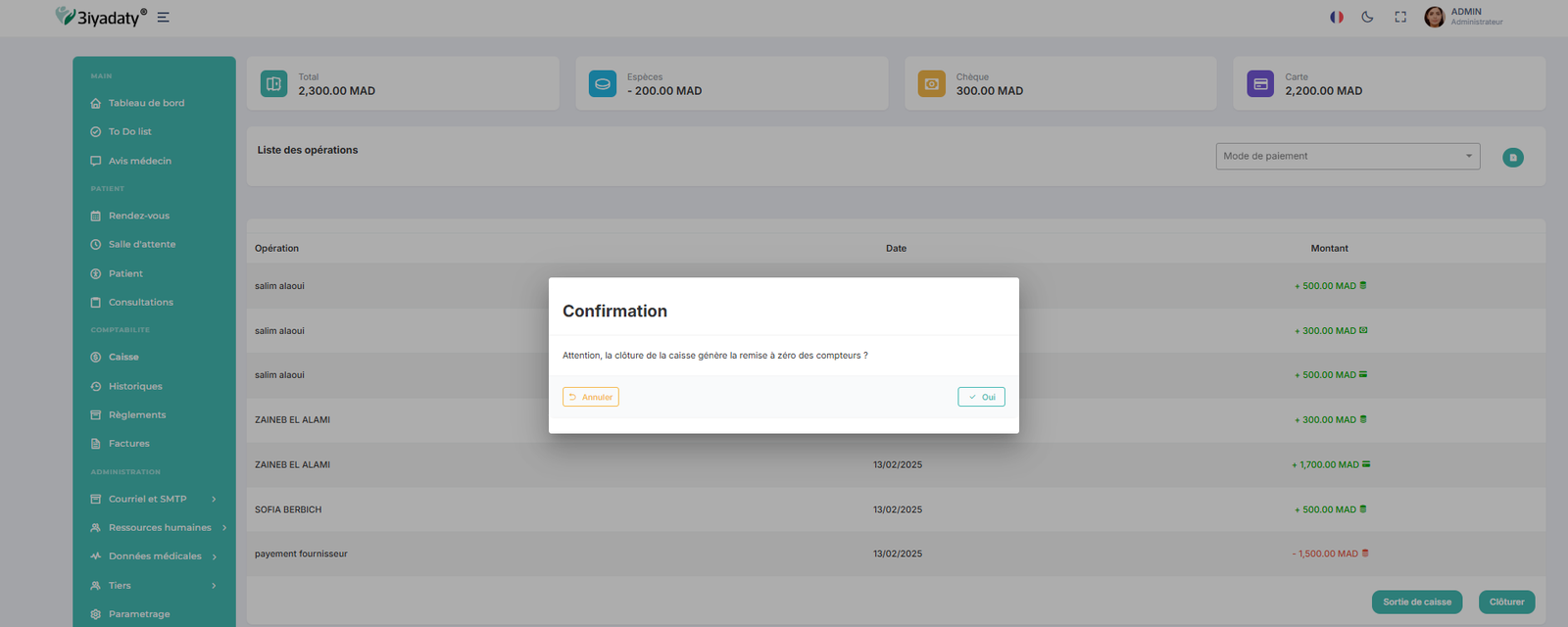Go to the Caisse menu item

[123, 357]
